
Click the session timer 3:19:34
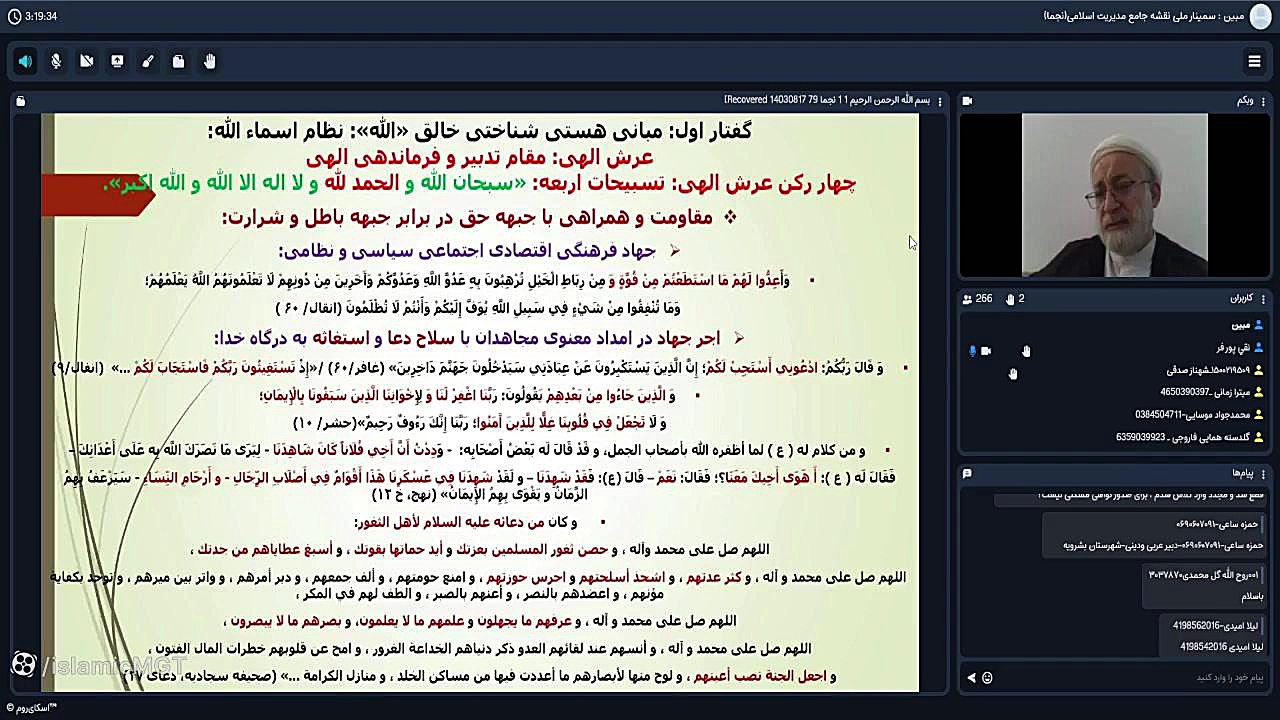pyautogui.click(x=41, y=16)
